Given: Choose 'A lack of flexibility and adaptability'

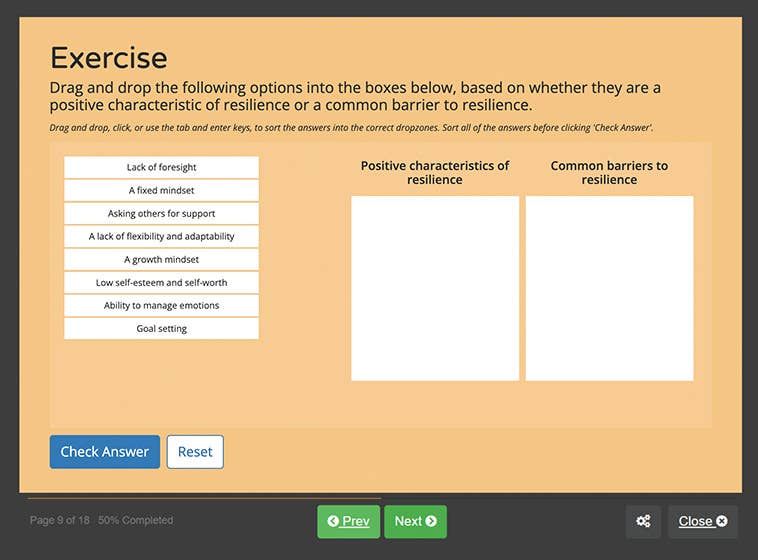Looking at the screenshot, I should pos(161,236).
